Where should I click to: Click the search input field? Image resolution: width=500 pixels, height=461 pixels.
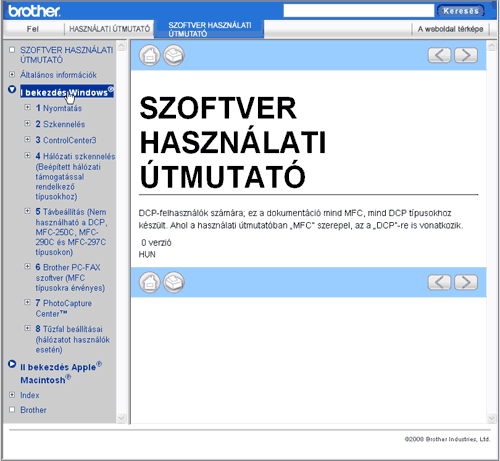pos(359,11)
